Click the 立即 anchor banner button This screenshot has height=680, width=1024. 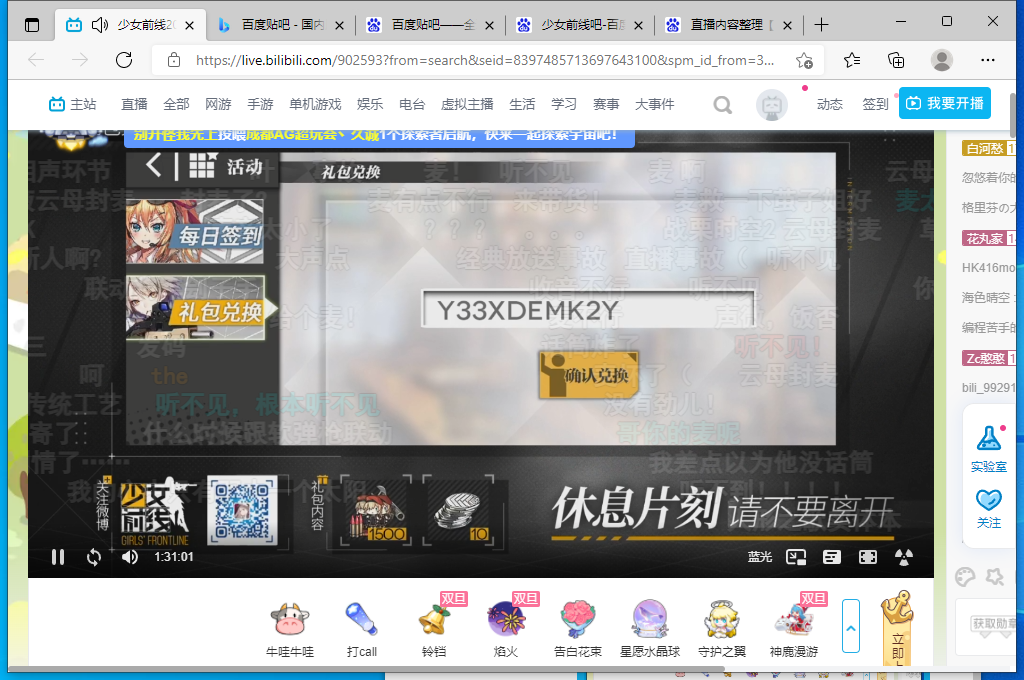[x=897, y=628]
